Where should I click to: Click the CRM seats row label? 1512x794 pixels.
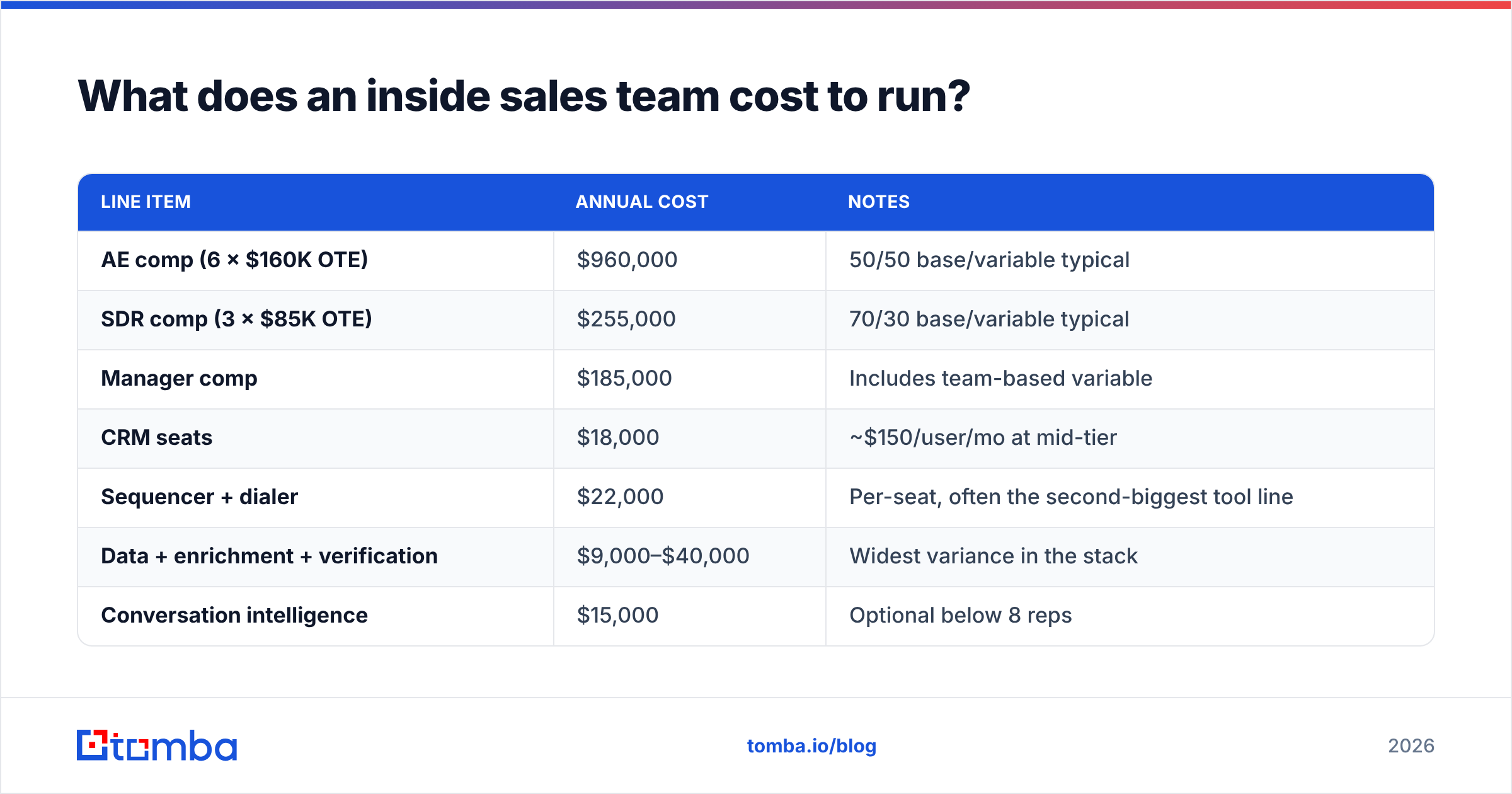pos(156,437)
